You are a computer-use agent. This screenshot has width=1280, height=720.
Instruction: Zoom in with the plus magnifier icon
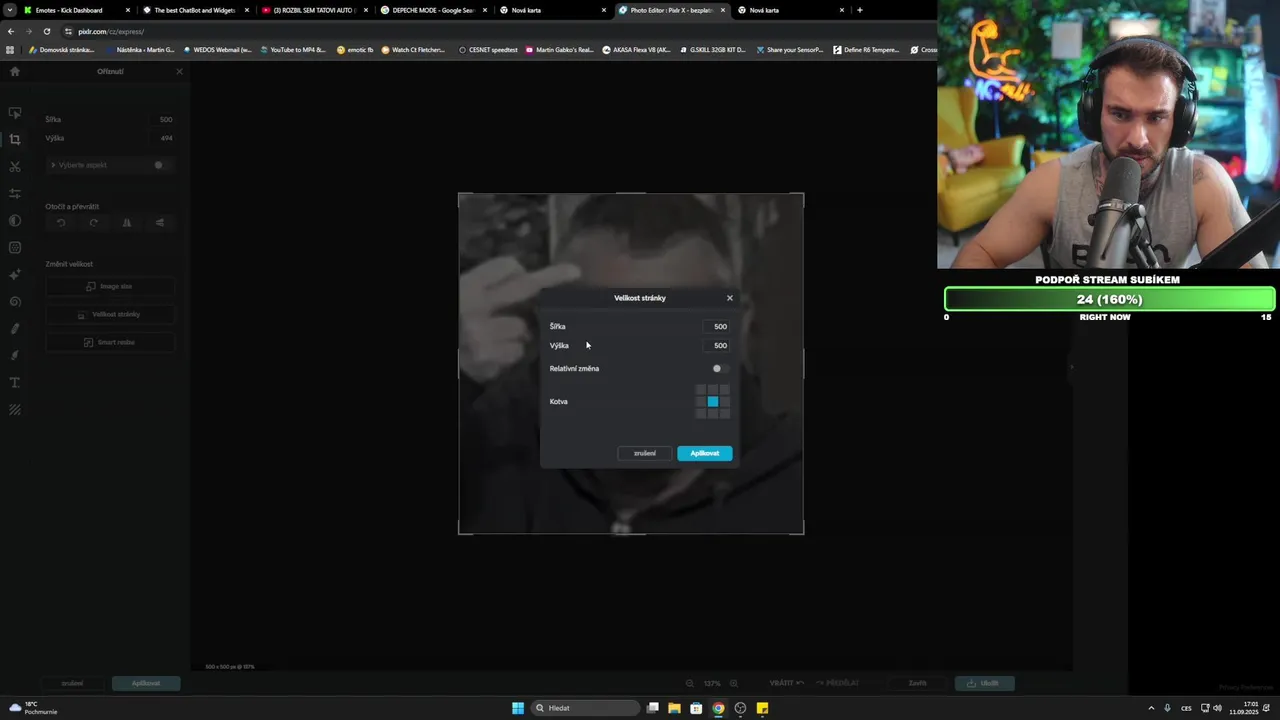pos(734,683)
